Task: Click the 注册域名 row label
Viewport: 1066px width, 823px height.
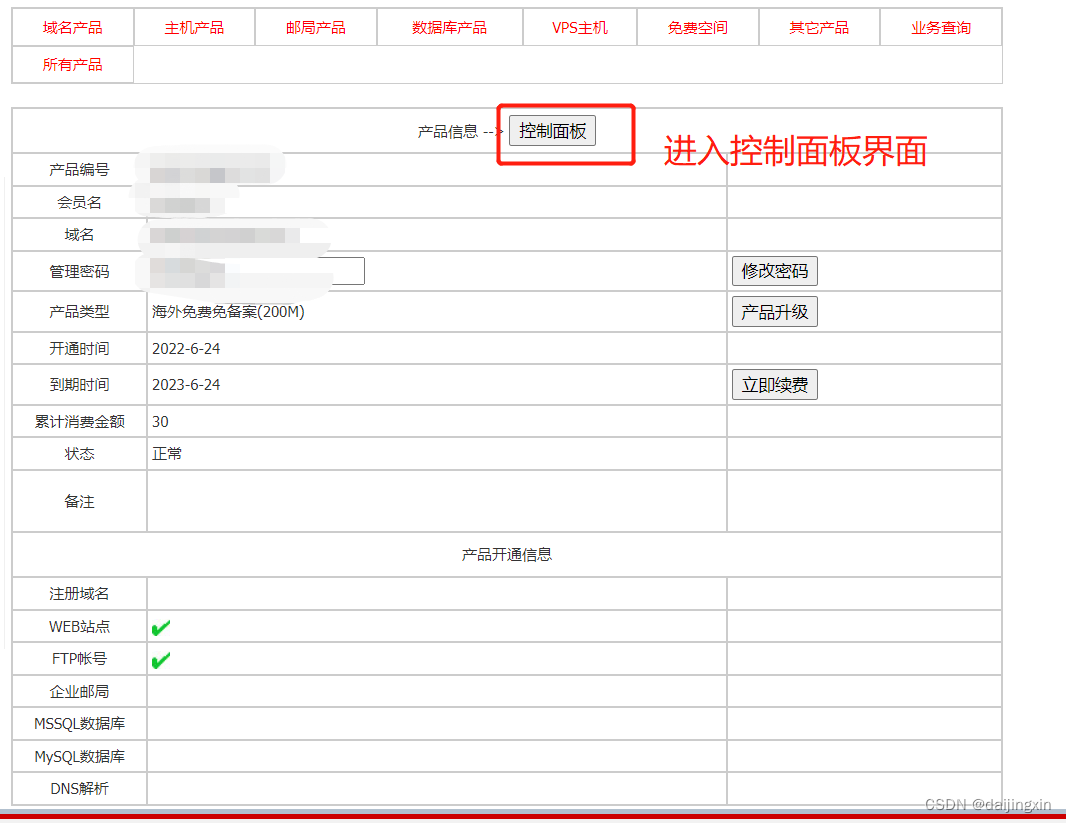Action: [79, 594]
